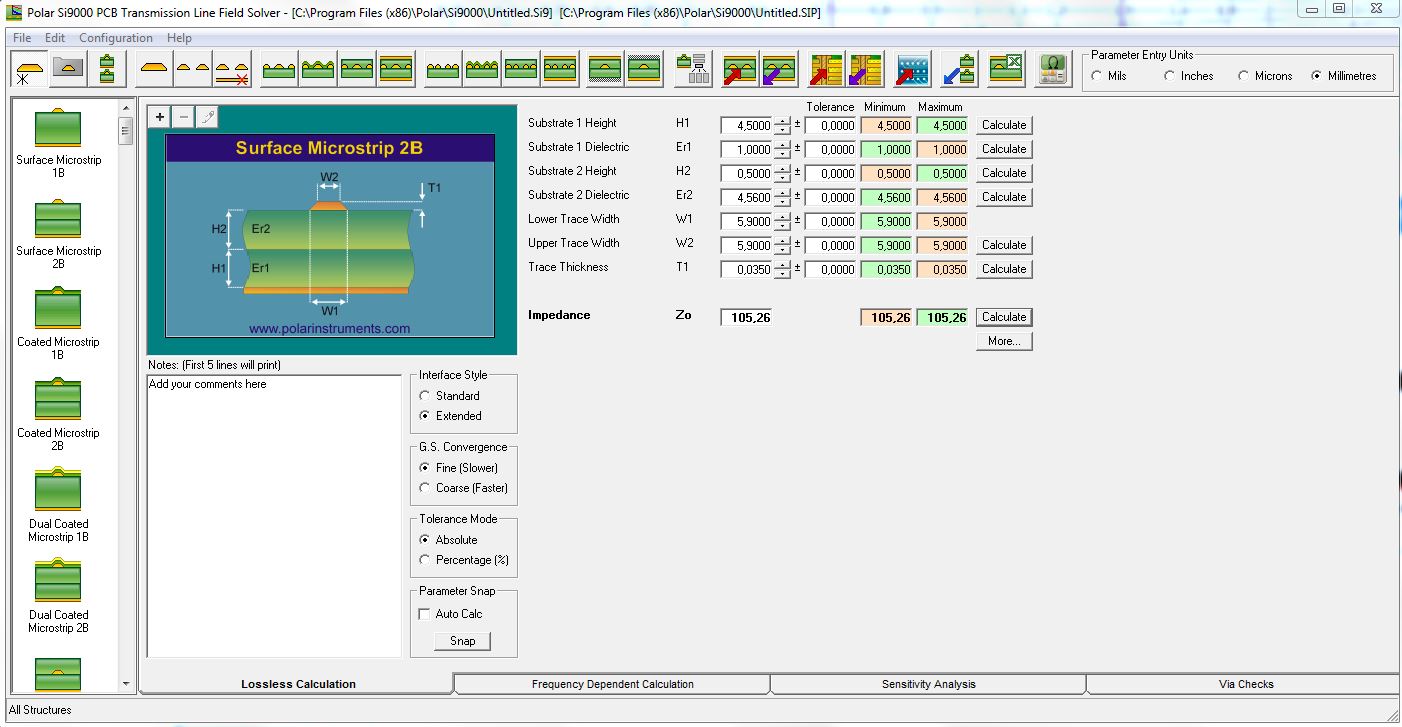Click the omega calculator toolbar icon
The width and height of the screenshot is (1402, 727).
click(1051, 69)
